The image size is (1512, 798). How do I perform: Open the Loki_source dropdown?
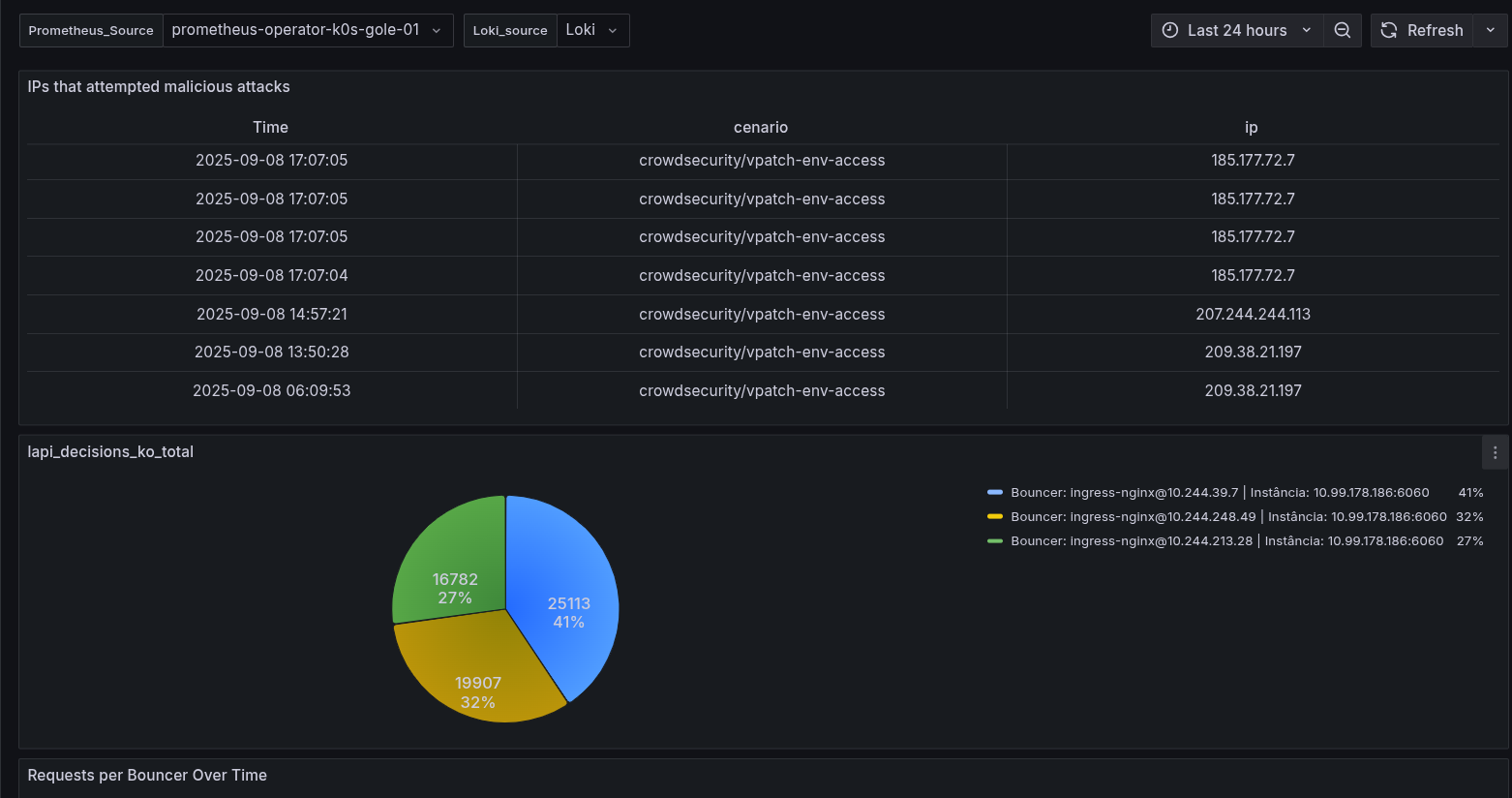(592, 30)
